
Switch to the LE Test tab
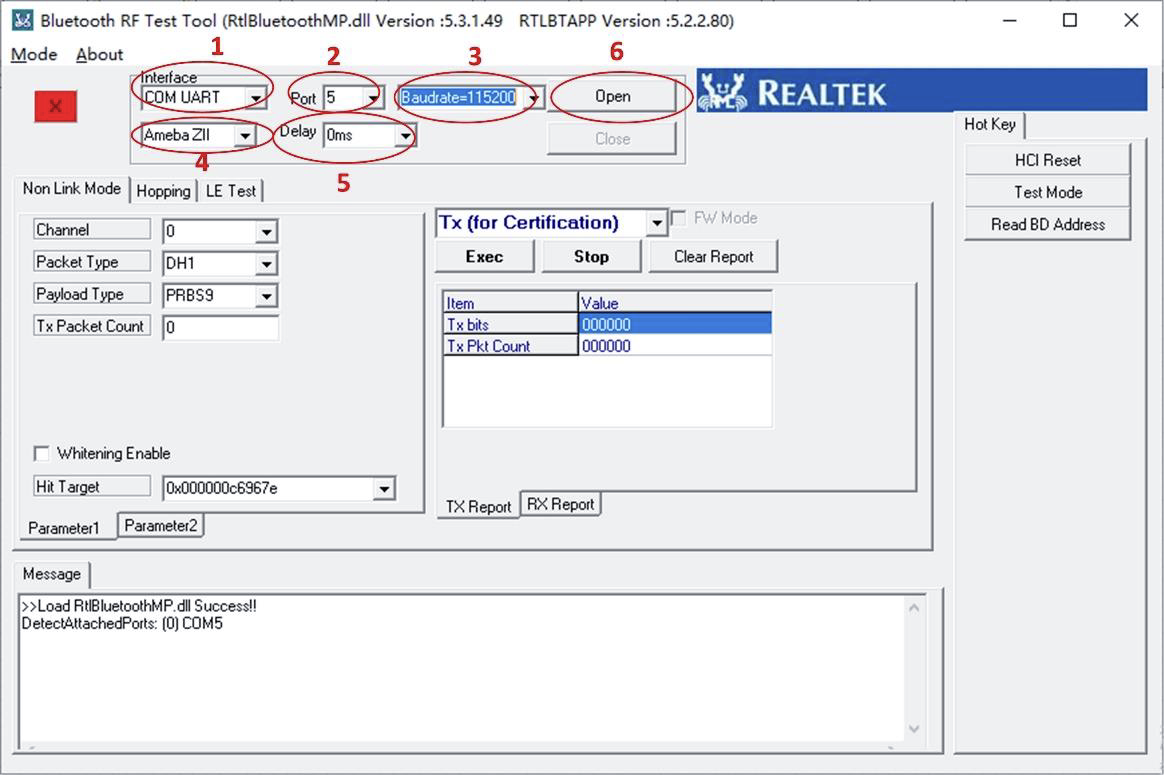(231, 192)
